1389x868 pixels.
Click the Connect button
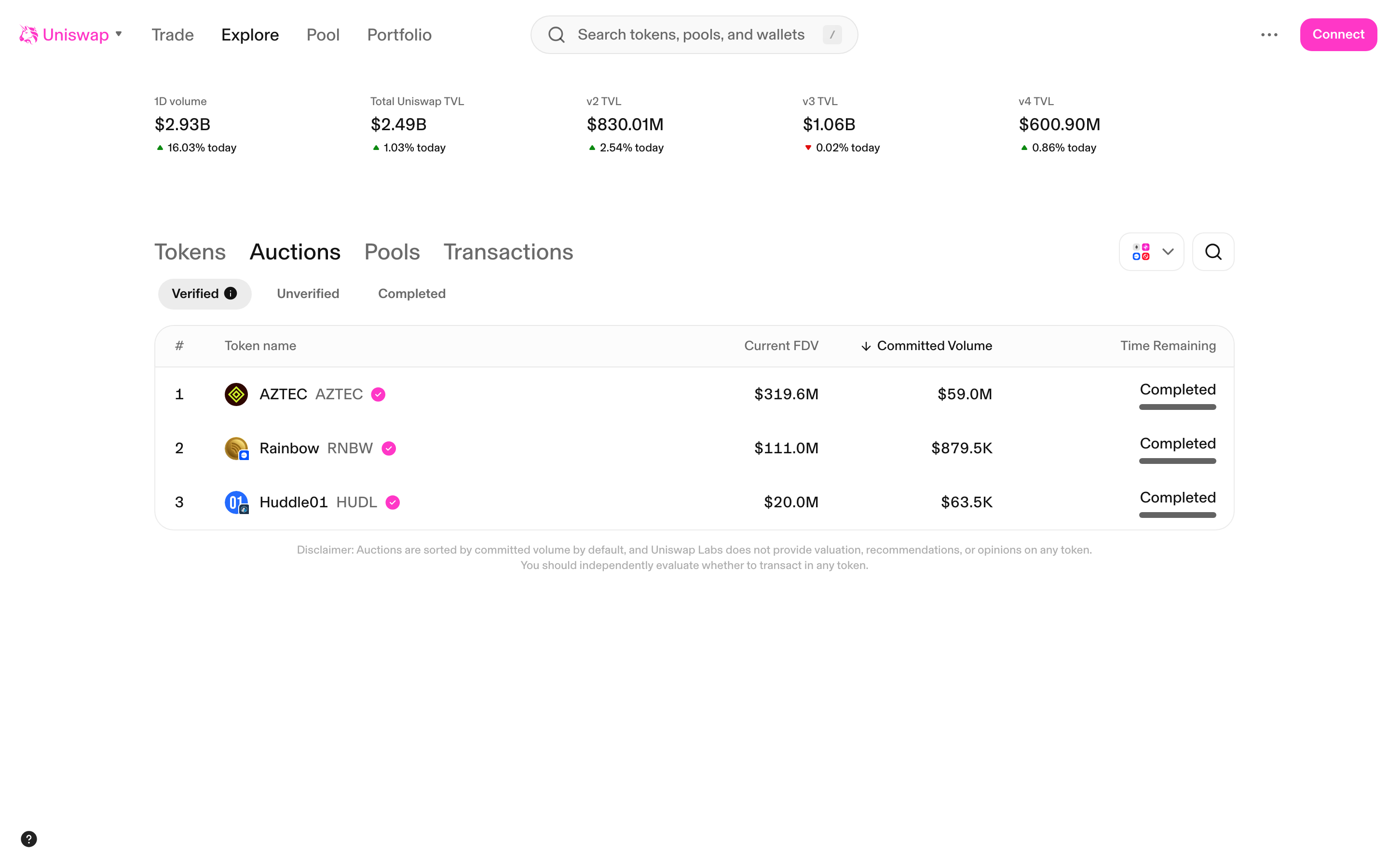[x=1338, y=34]
